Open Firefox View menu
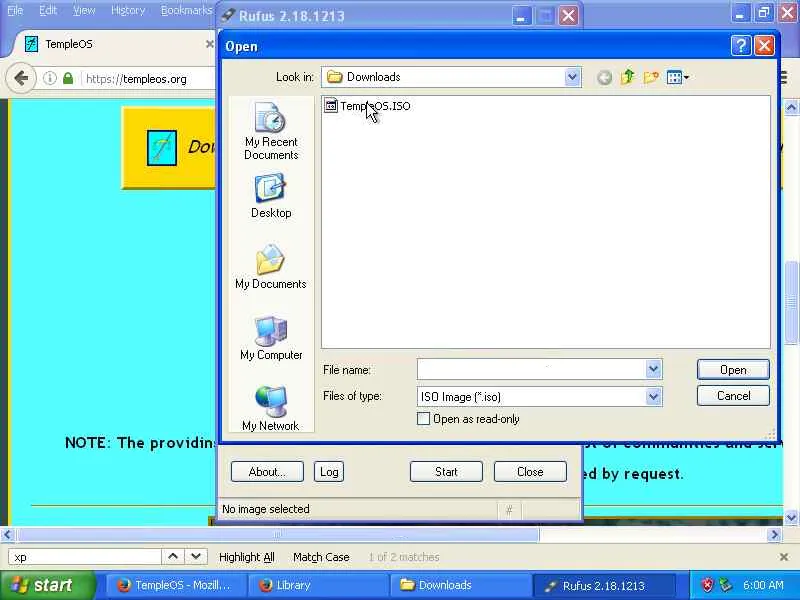 tap(84, 10)
